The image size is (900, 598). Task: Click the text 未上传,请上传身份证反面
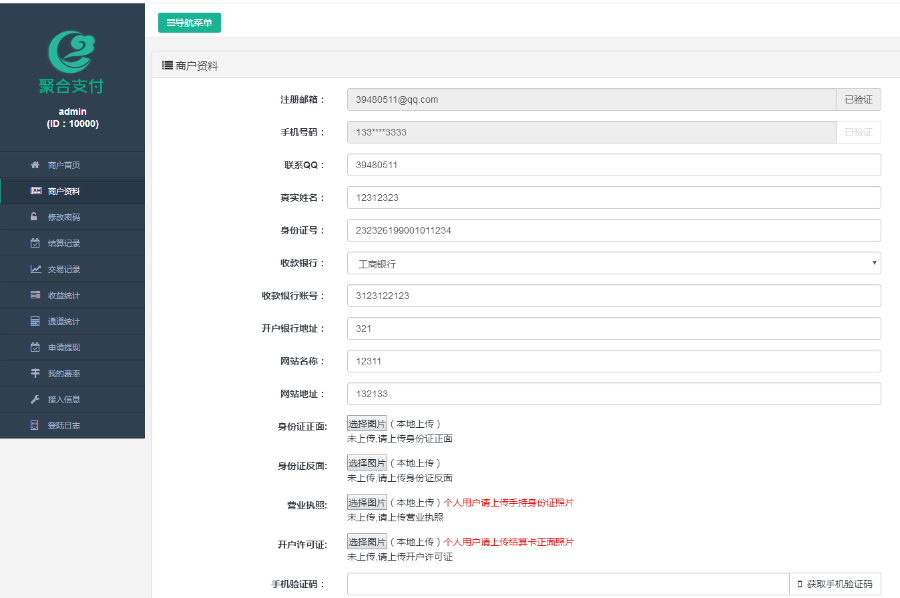tap(399, 477)
